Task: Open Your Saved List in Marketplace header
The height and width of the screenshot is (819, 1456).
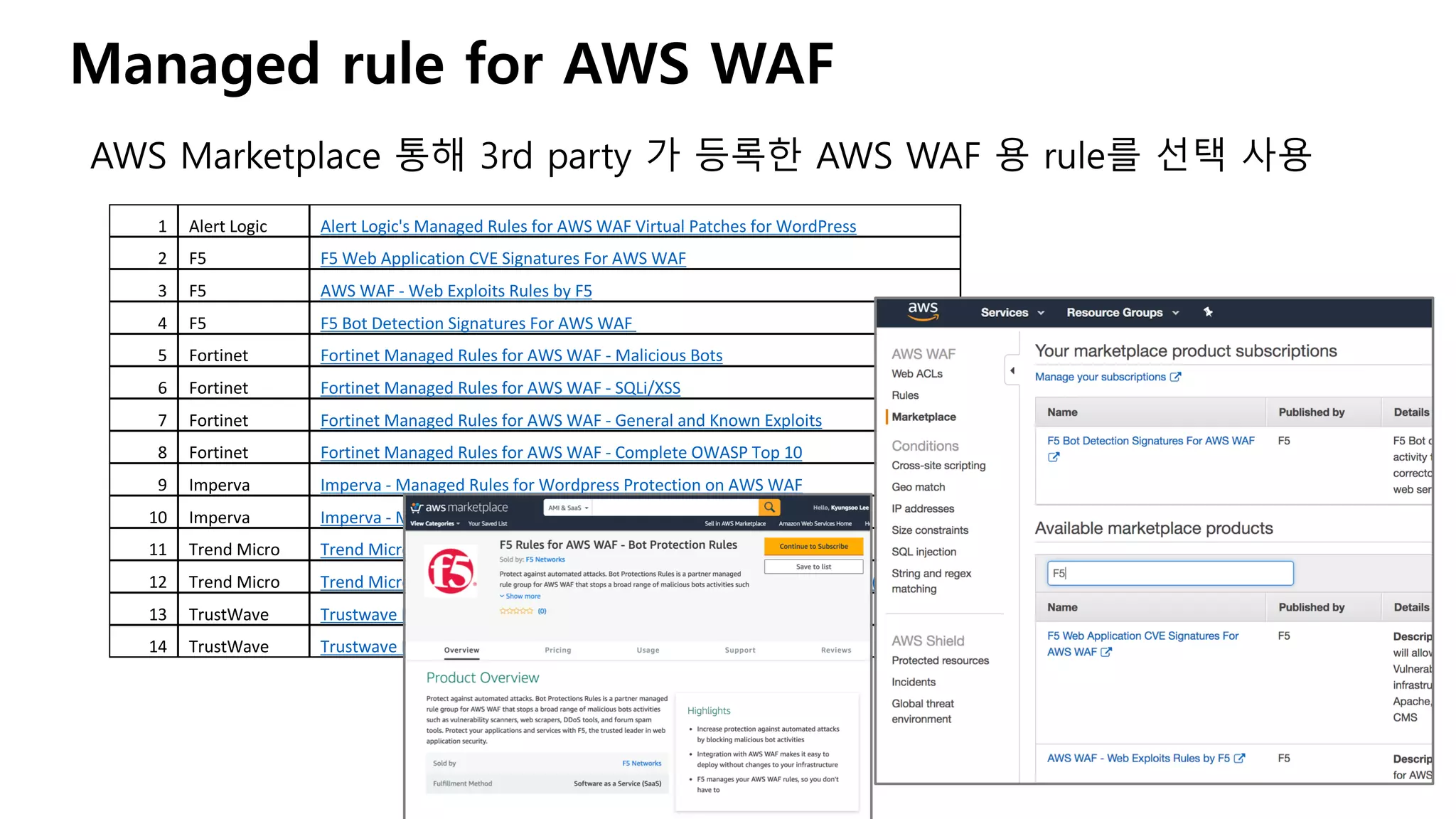Action: (x=488, y=524)
